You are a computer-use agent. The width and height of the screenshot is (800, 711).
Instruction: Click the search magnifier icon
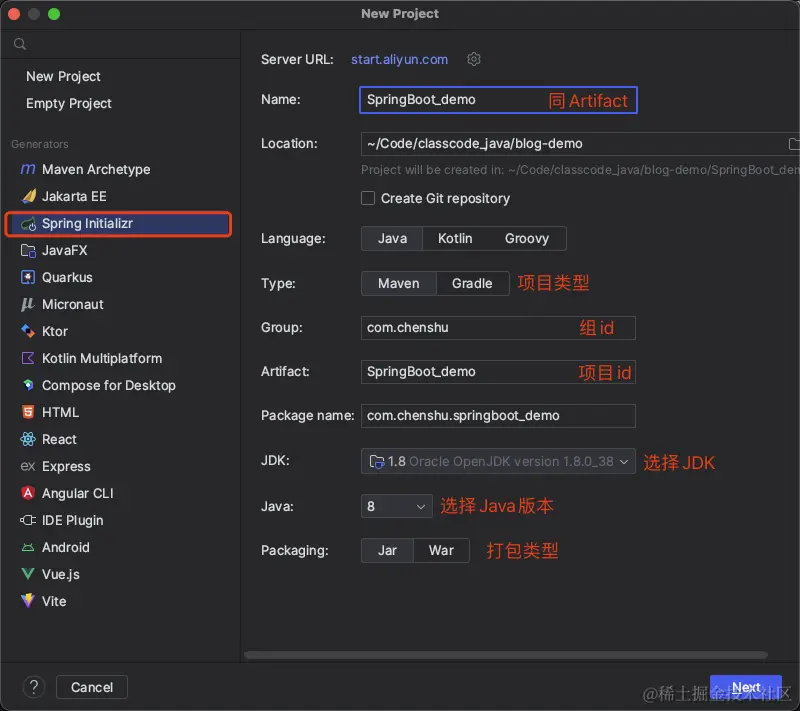[x=20, y=44]
